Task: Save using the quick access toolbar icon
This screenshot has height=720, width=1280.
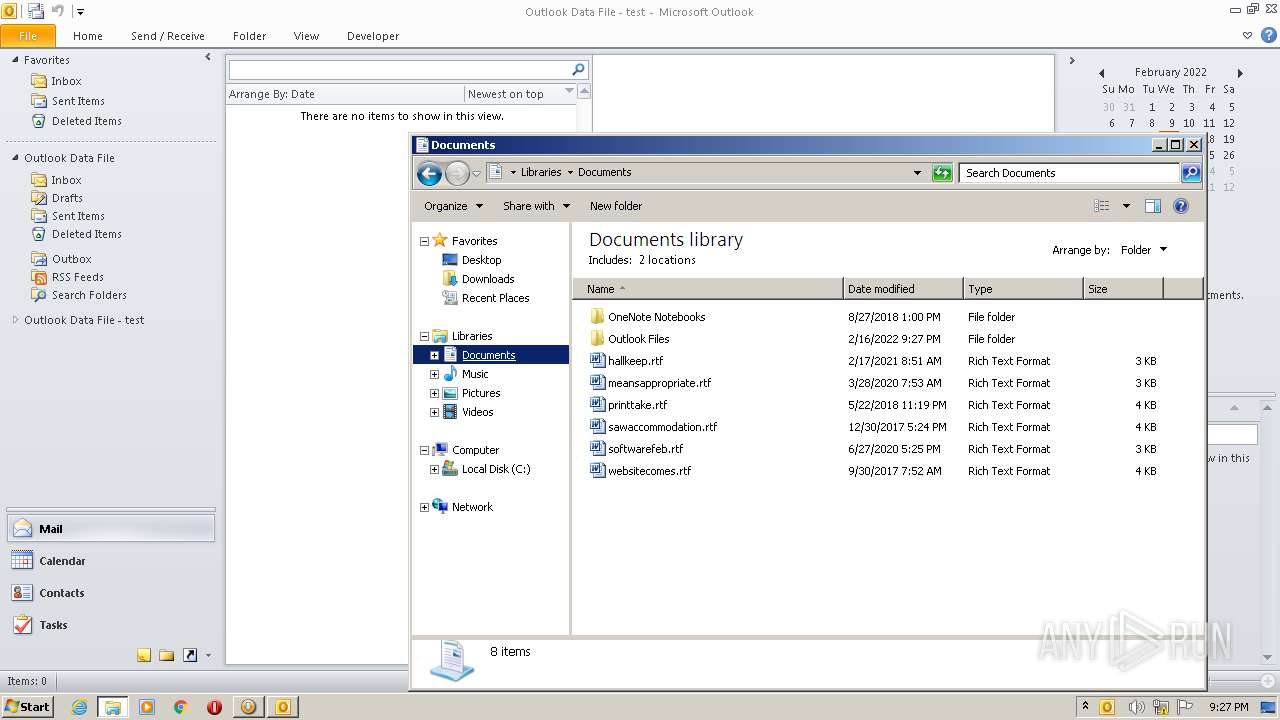Action: pyautogui.click(x=36, y=12)
